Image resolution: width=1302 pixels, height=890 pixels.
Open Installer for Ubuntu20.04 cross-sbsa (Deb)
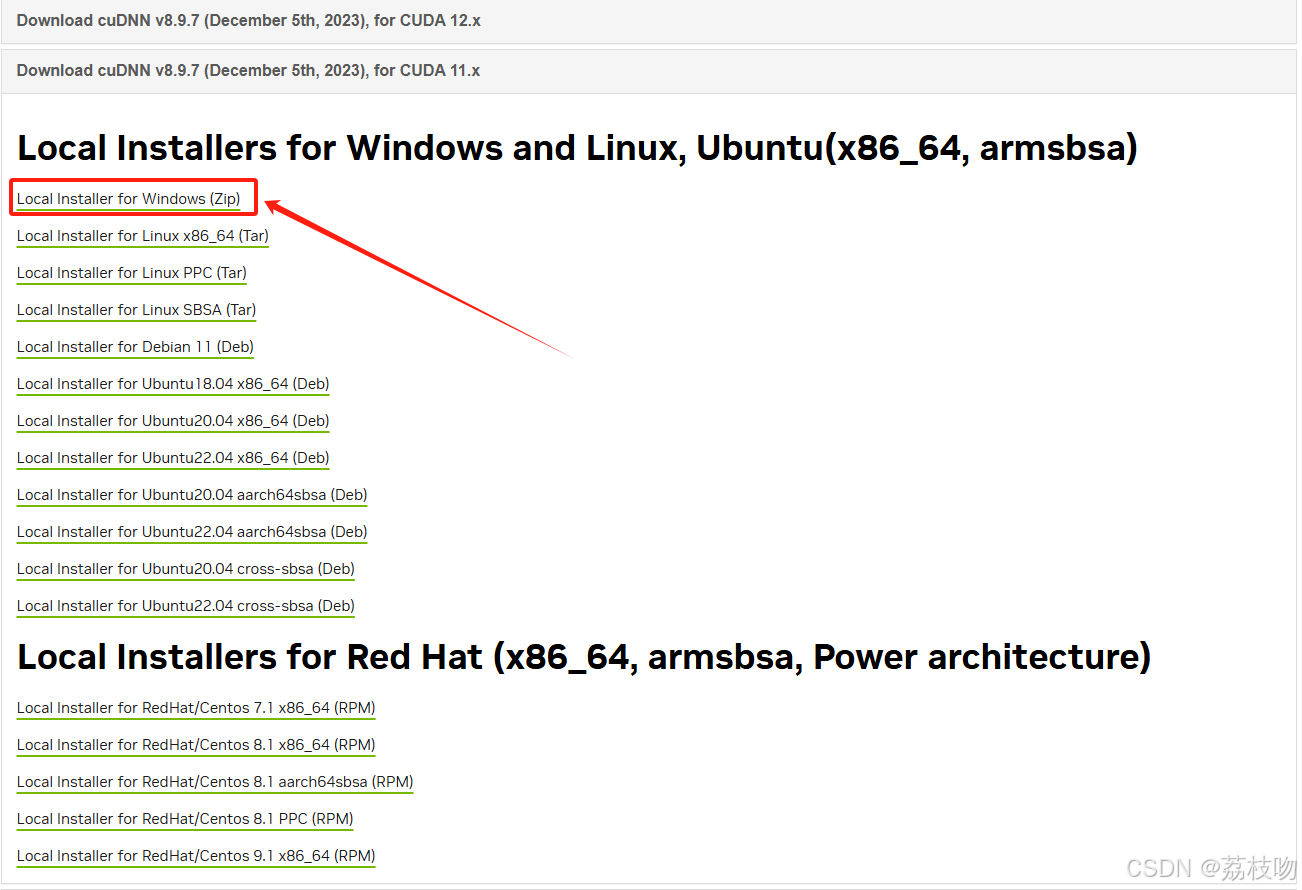pos(186,569)
